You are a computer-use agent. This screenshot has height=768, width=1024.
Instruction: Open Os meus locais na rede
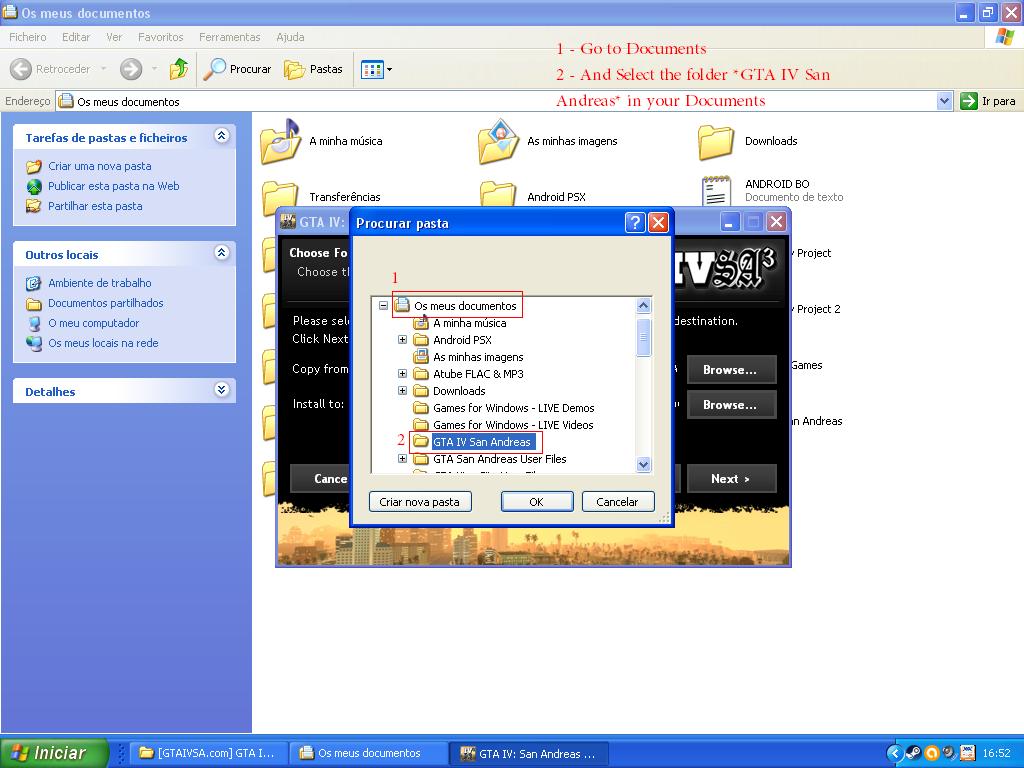(103, 343)
